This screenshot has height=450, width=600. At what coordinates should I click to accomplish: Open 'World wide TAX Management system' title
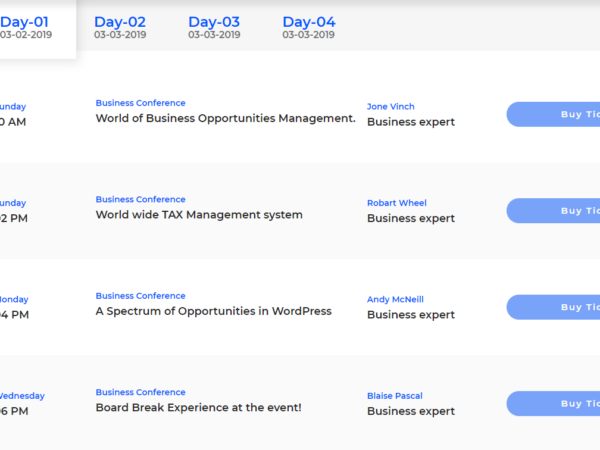199,214
